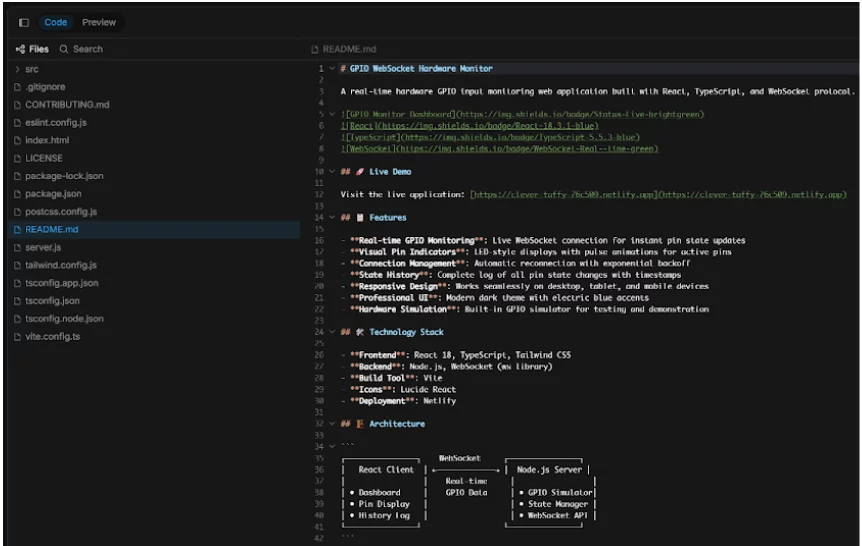Collapse the Features section fold arrow
The image size is (862, 546).
[x=332, y=218]
